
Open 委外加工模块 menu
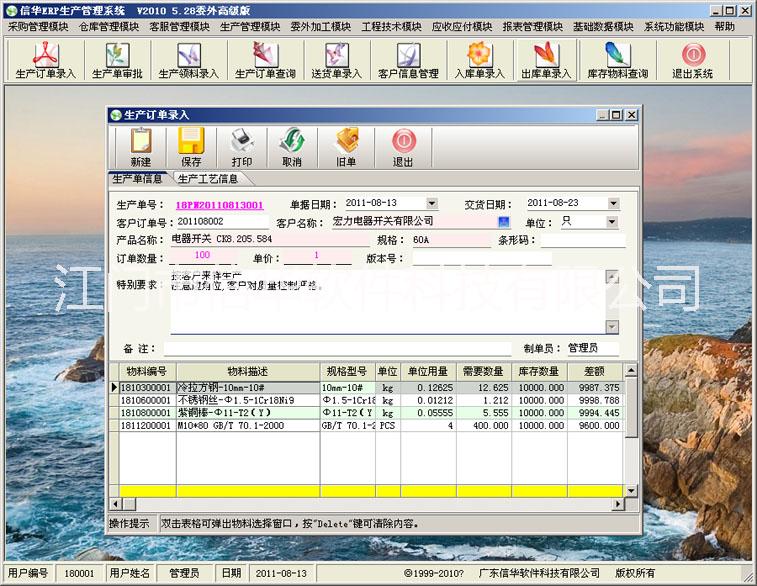[321, 27]
